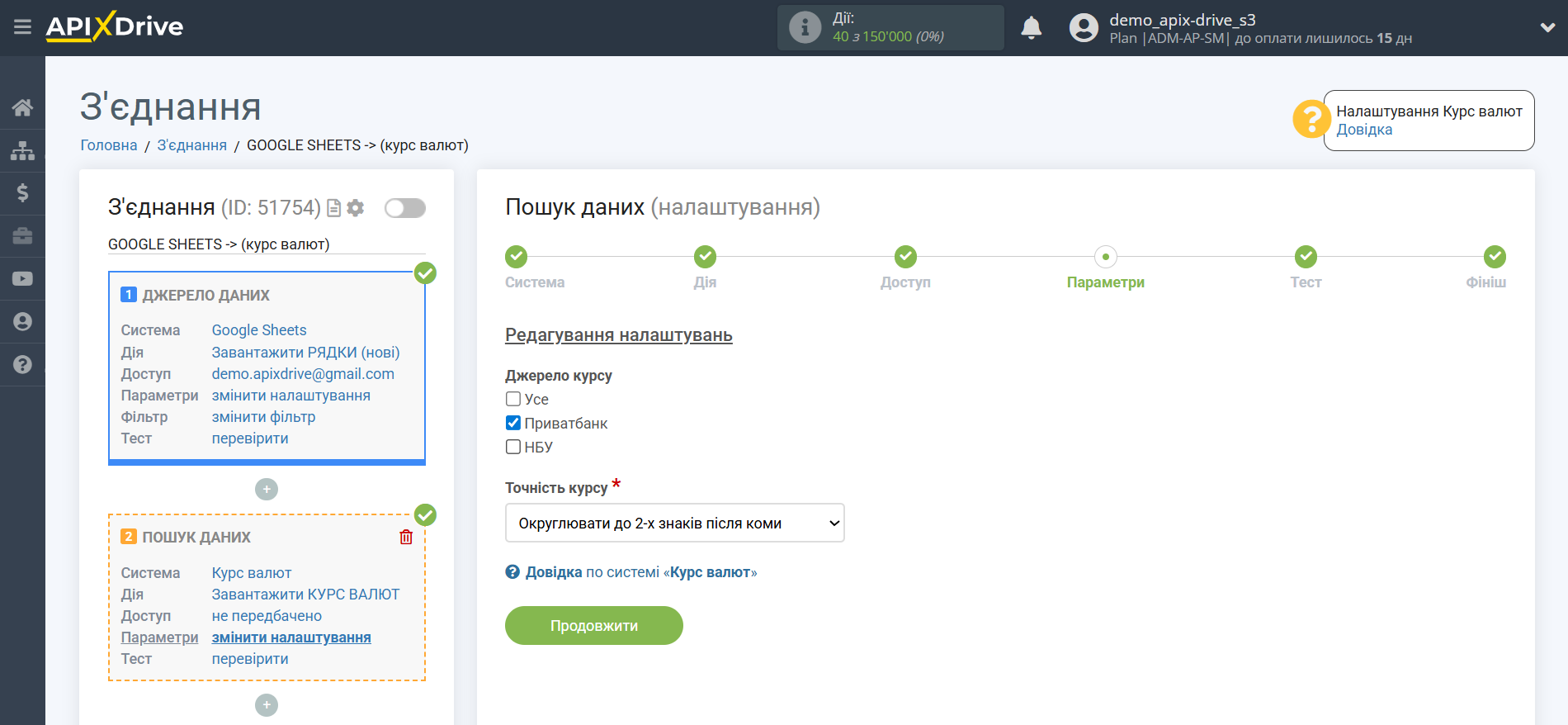Open the YouTube video sidebar icon
This screenshot has height=725, width=1568.
22,279
